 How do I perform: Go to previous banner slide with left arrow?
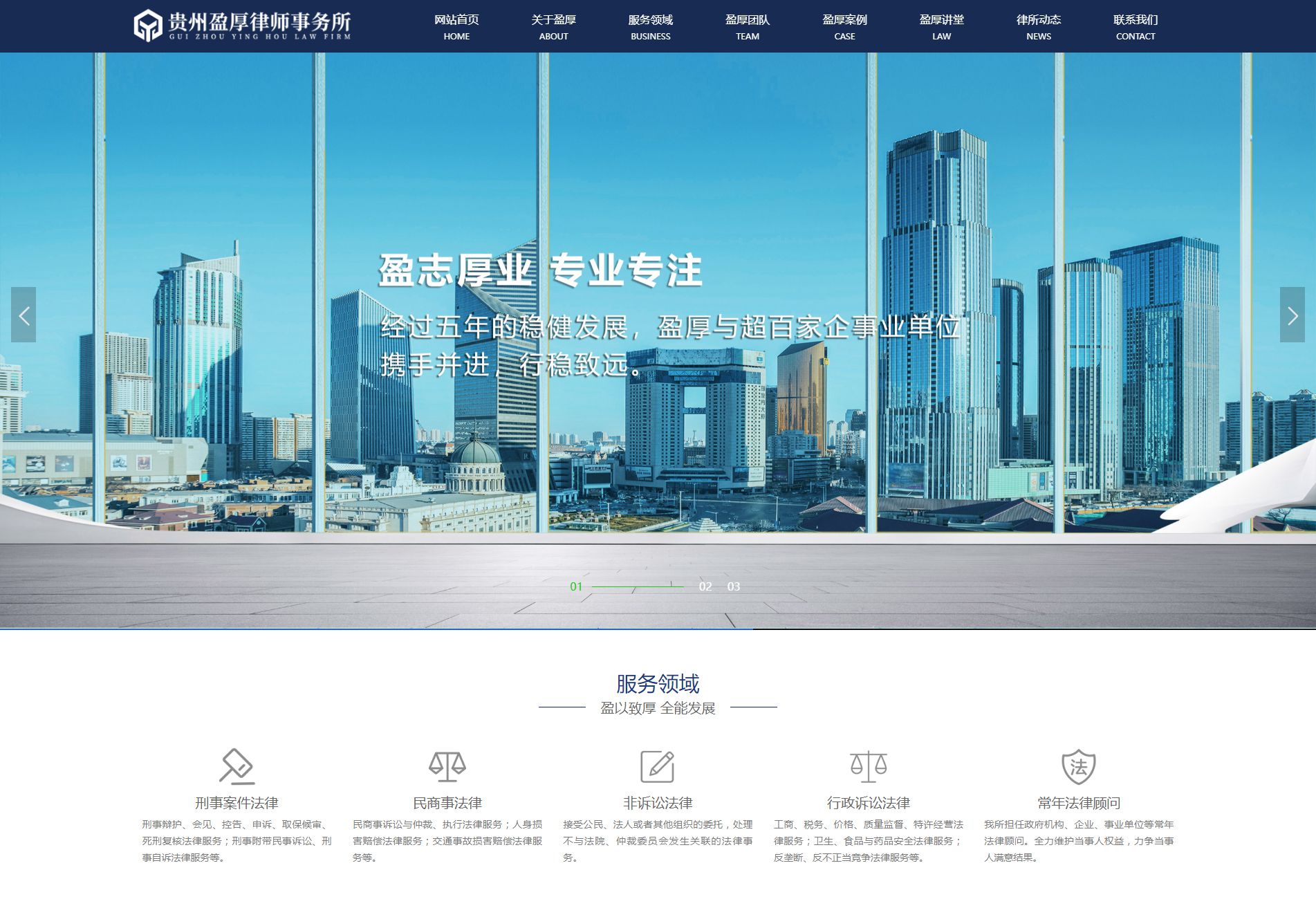(24, 315)
